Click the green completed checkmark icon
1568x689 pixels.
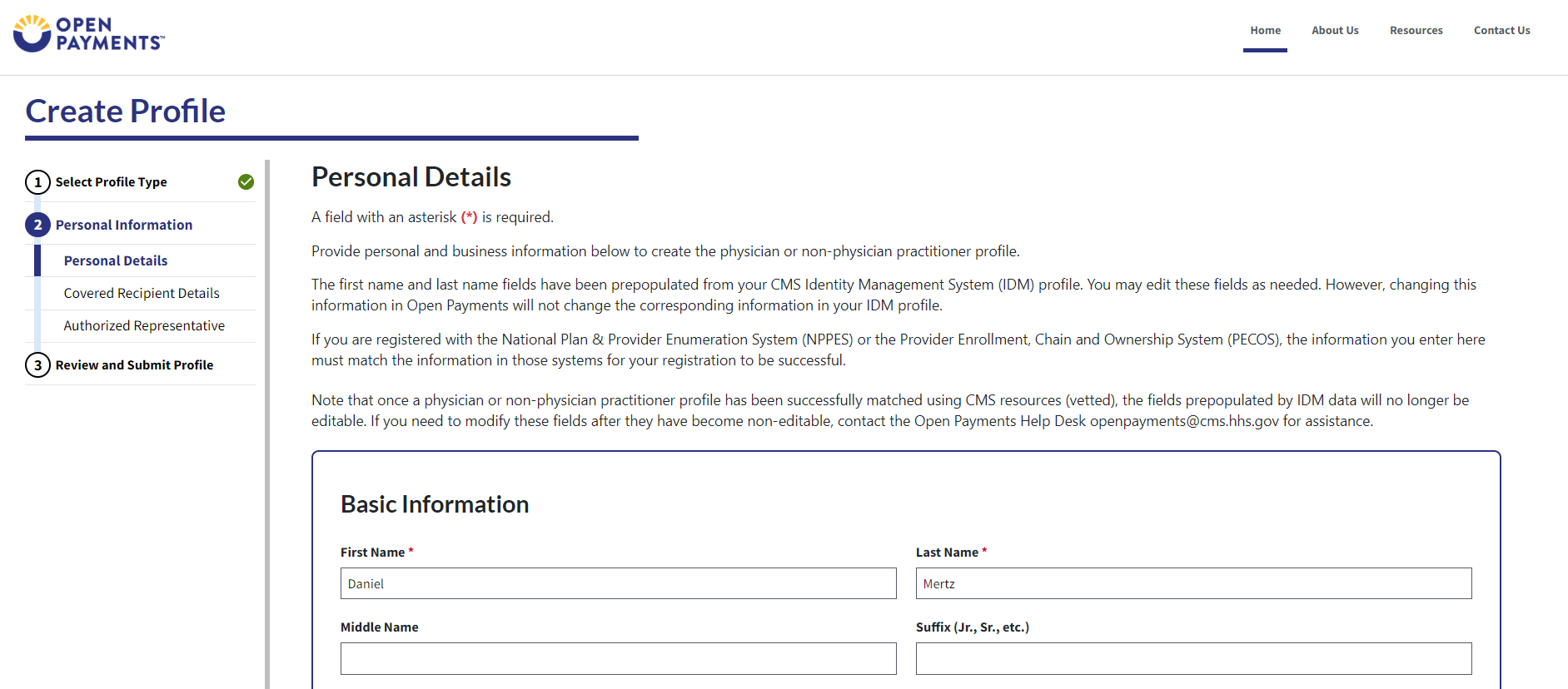pos(246,182)
